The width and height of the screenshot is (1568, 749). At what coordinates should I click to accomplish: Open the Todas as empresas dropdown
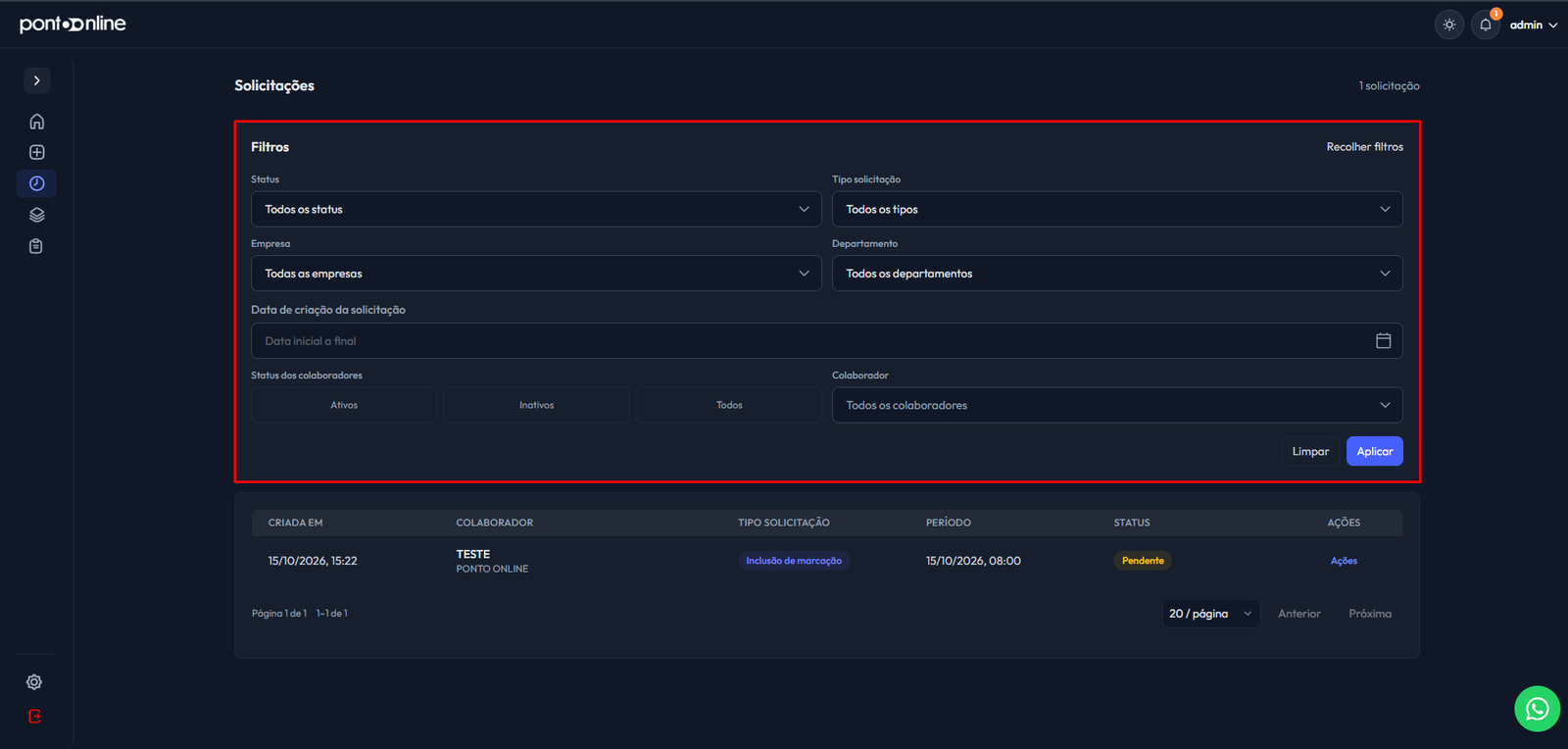click(536, 274)
